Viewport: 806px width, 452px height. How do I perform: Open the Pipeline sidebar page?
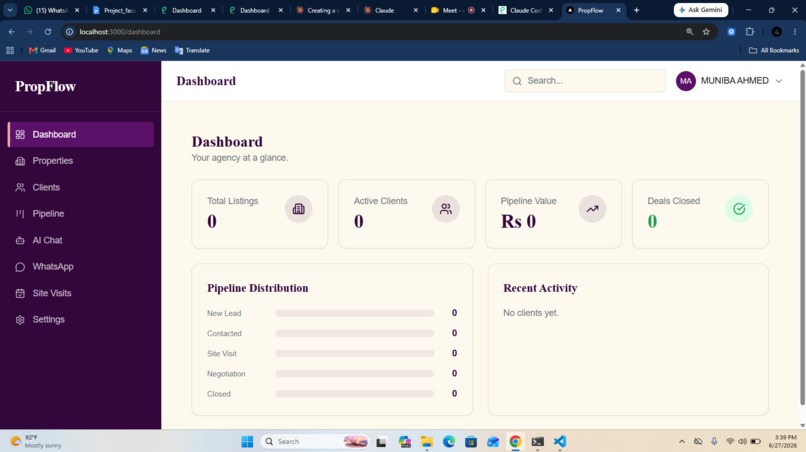coord(81,213)
